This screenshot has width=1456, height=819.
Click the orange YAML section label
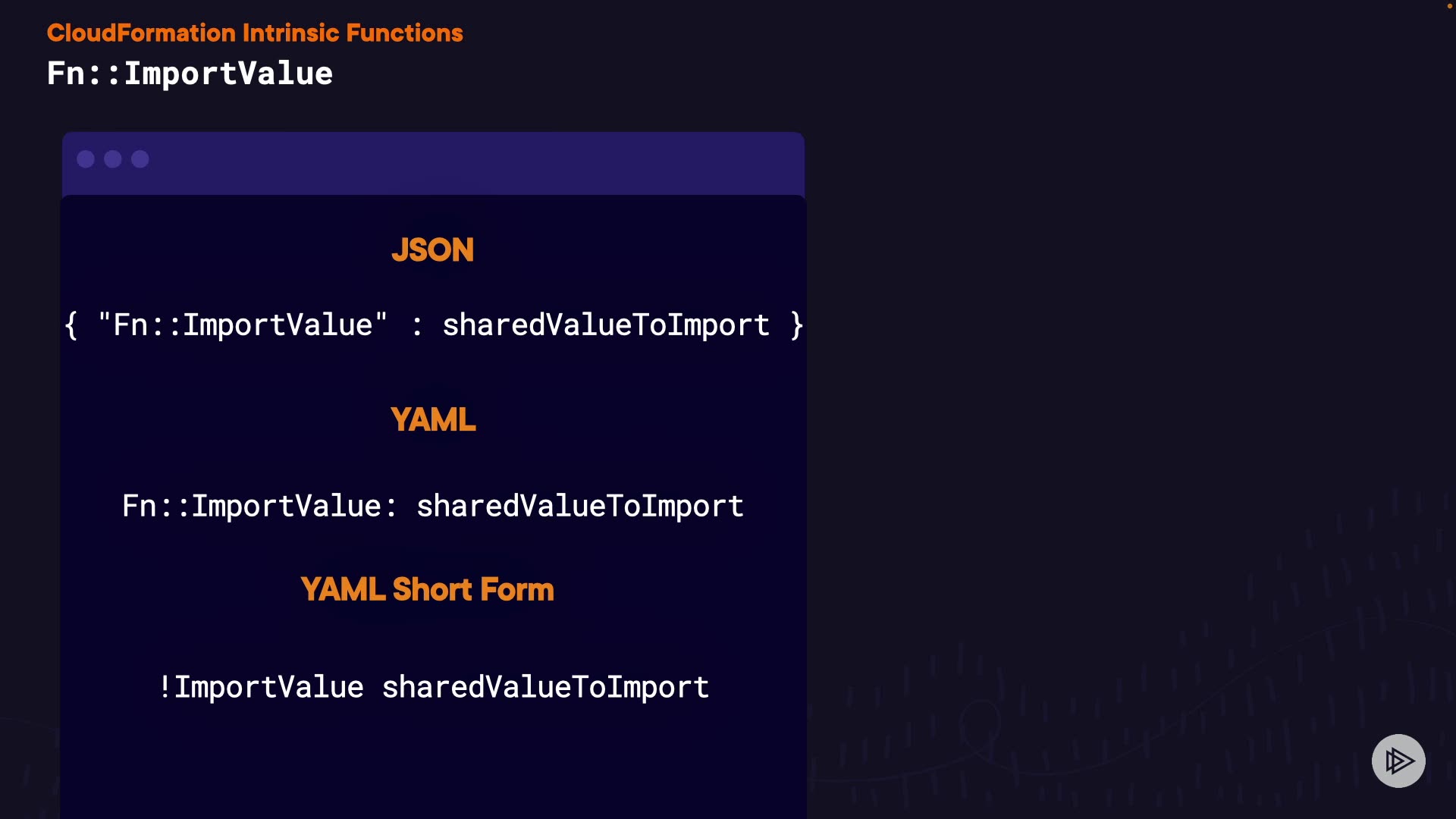click(x=433, y=419)
